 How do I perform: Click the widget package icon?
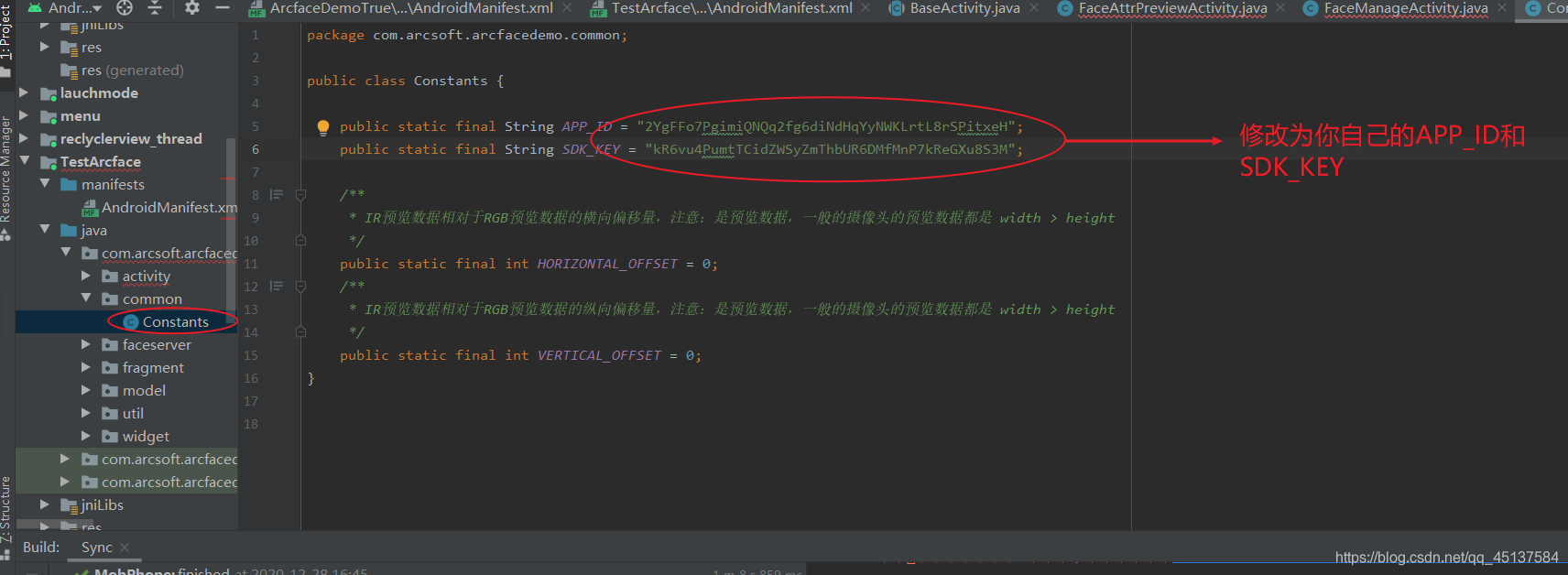pyautogui.click(x=110, y=437)
